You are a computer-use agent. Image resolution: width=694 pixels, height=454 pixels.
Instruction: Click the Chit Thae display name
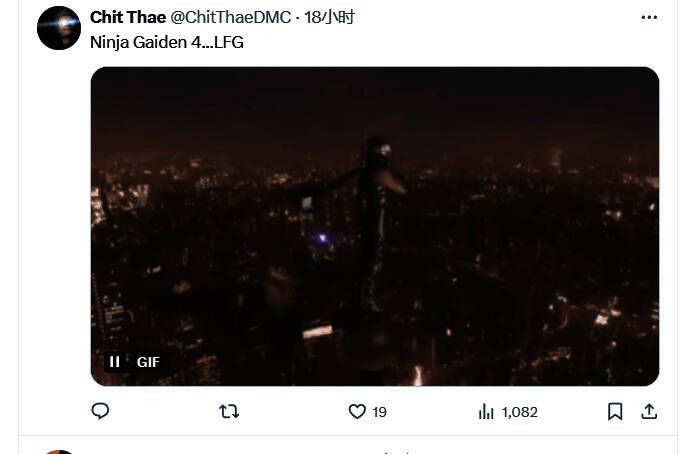point(127,17)
